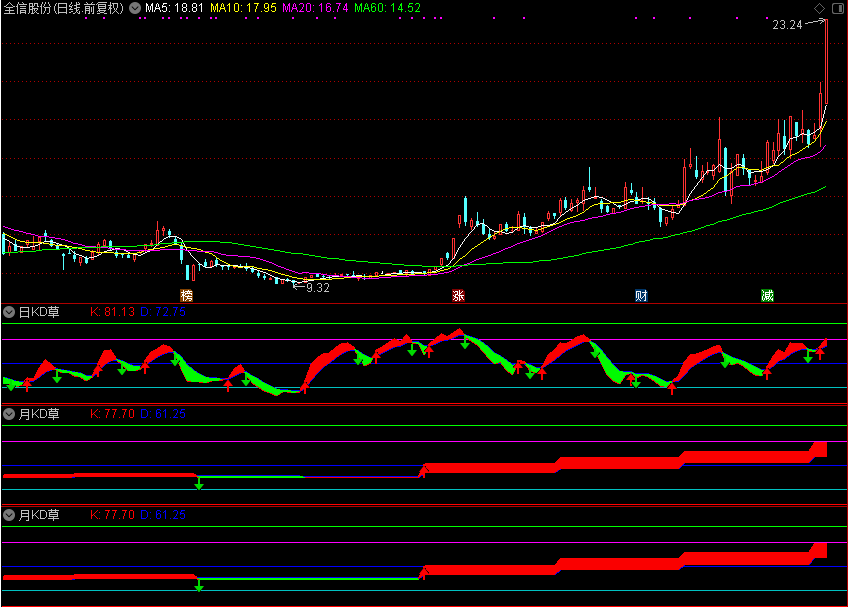This screenshot has width=848, height=607.
Task: Select the MA20: 16.74 moving average label
Action: point(315,8)
